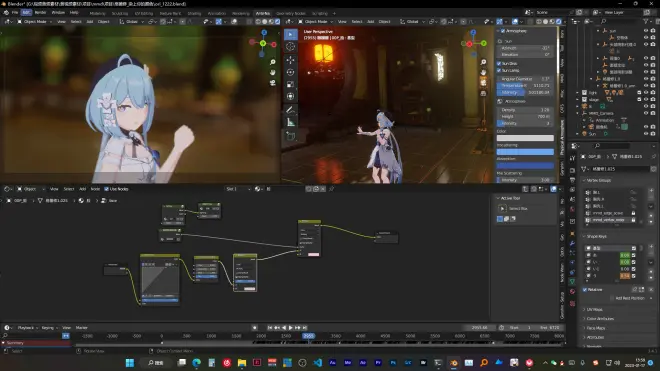Toggle the Use Nodes checkbox
Screen dimensions: 660x371
tap(106, 189)
